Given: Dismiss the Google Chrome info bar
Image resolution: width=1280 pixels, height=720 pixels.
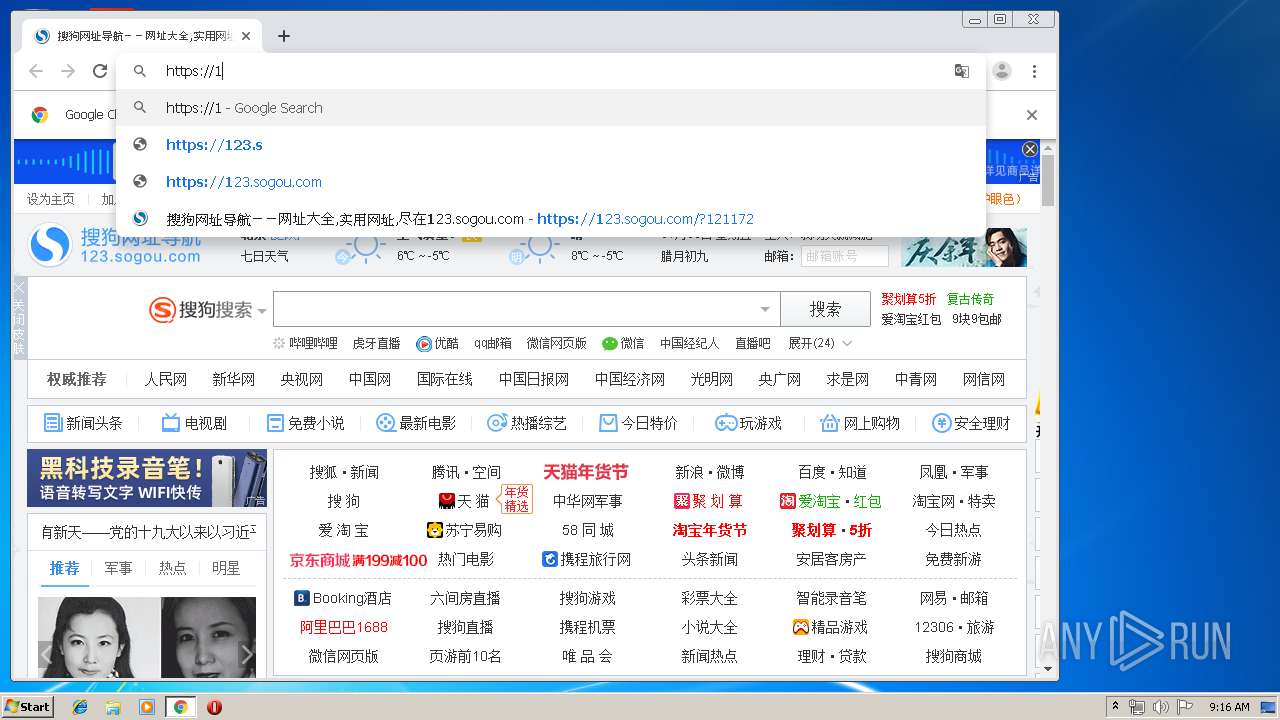Looking at the screenshot, I should (1032, 115).
